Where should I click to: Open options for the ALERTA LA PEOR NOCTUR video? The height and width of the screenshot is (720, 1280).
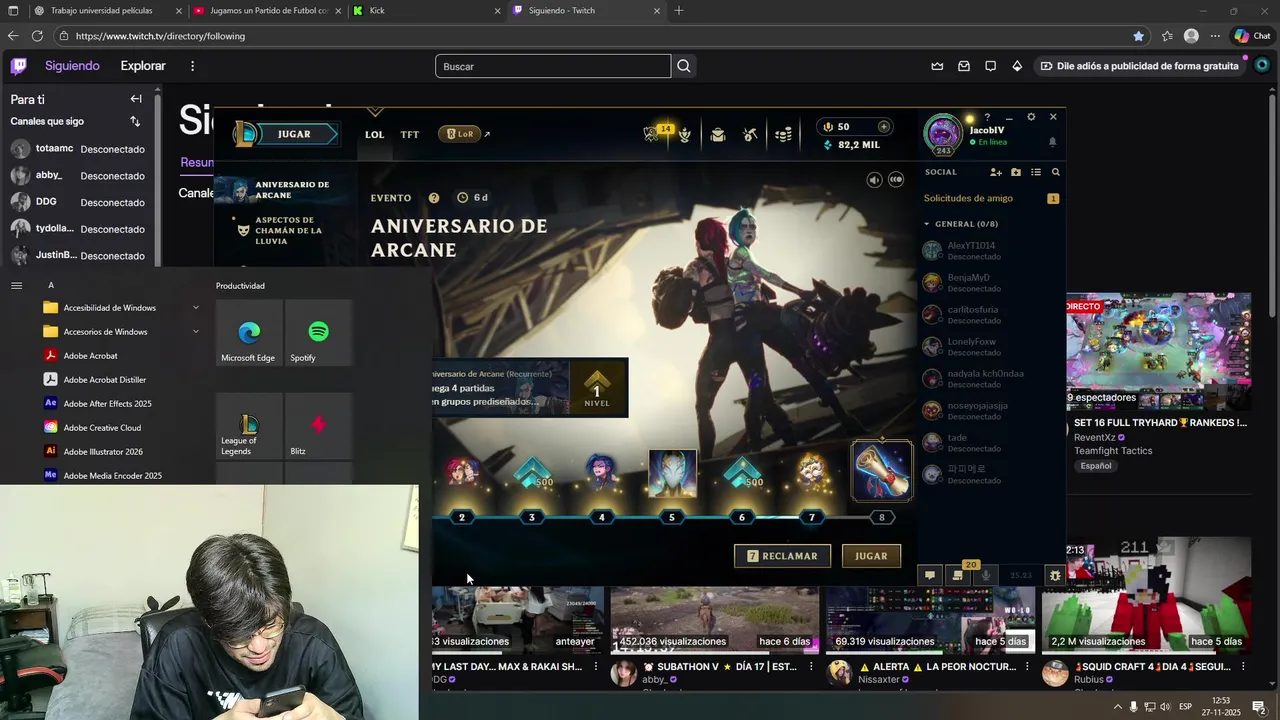click(x=1027, y=666)
